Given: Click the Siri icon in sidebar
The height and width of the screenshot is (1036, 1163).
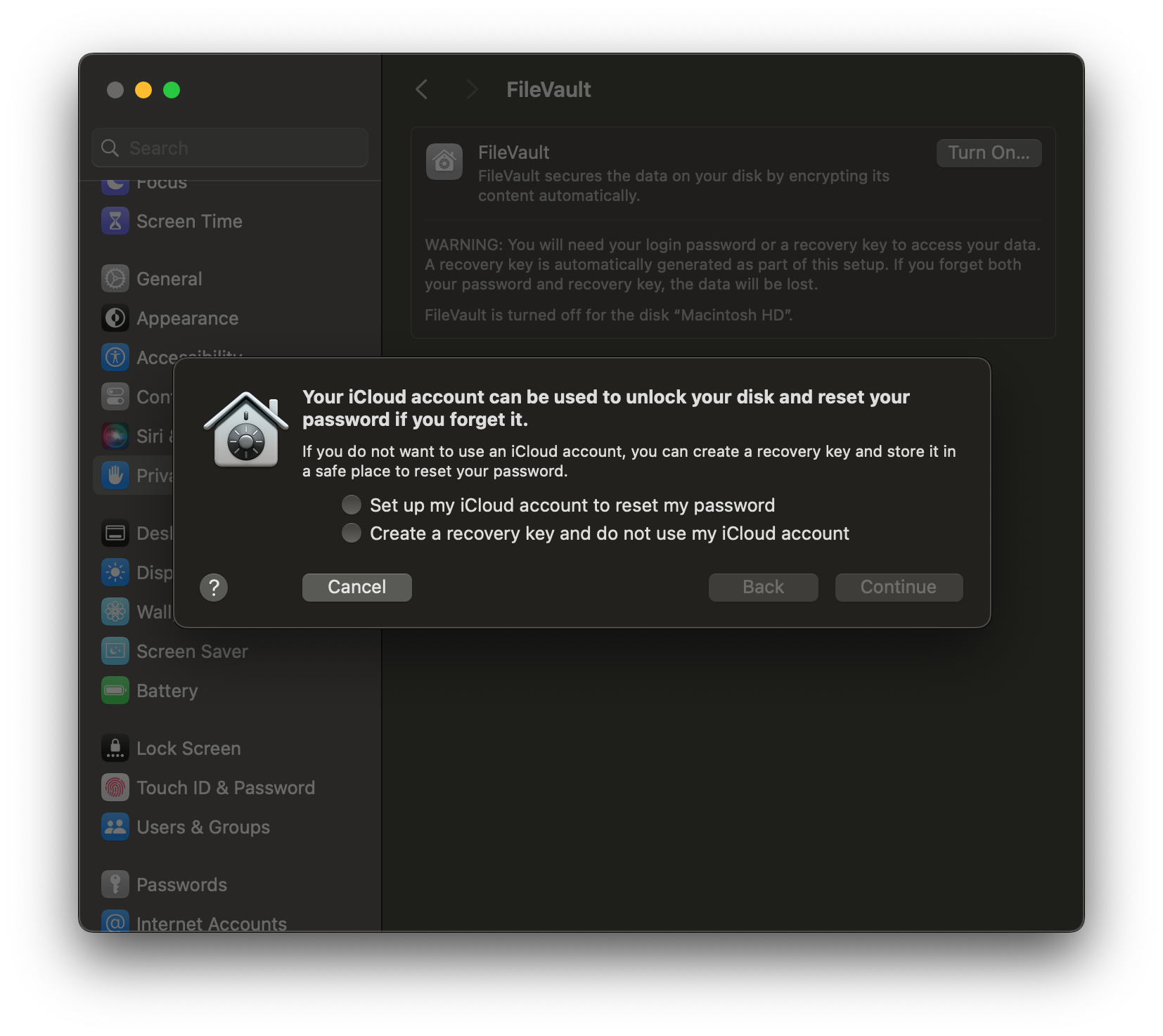Looking at the screenshot, I should [115, 436].
